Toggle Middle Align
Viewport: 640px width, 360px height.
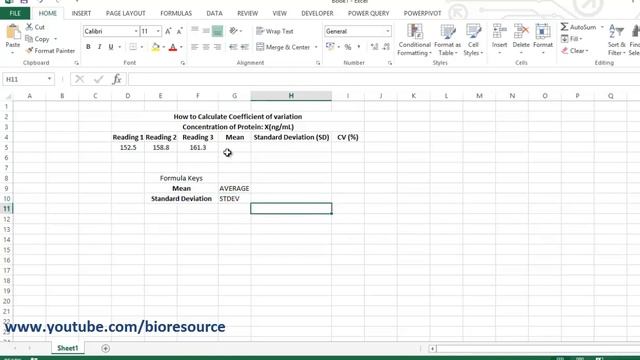pos(206,31)
